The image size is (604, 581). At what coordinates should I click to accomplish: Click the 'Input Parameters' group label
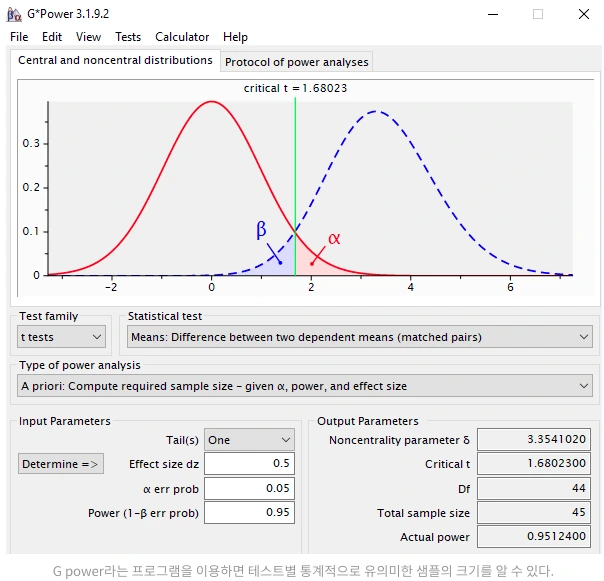pyautogui.click(x=65, y=421)
